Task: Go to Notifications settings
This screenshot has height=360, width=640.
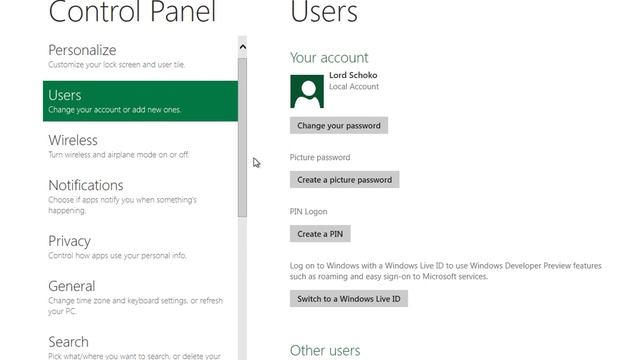Action: [x=140, y=197]
